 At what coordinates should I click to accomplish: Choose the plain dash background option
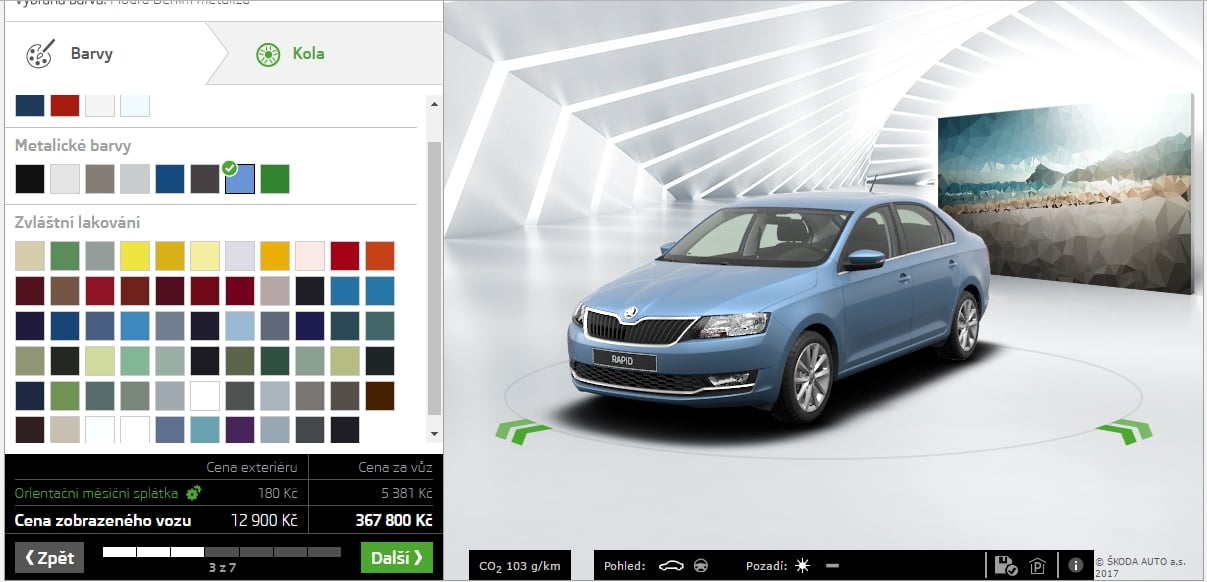[831, 566]
